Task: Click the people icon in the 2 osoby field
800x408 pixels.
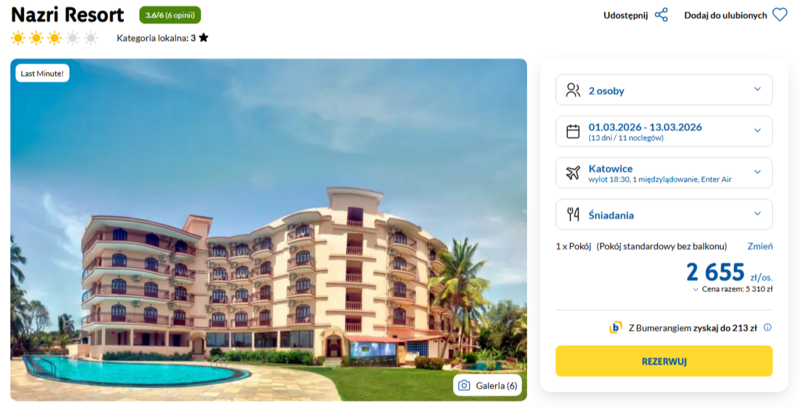Action: pyautogui.click(x=573, y=90)
